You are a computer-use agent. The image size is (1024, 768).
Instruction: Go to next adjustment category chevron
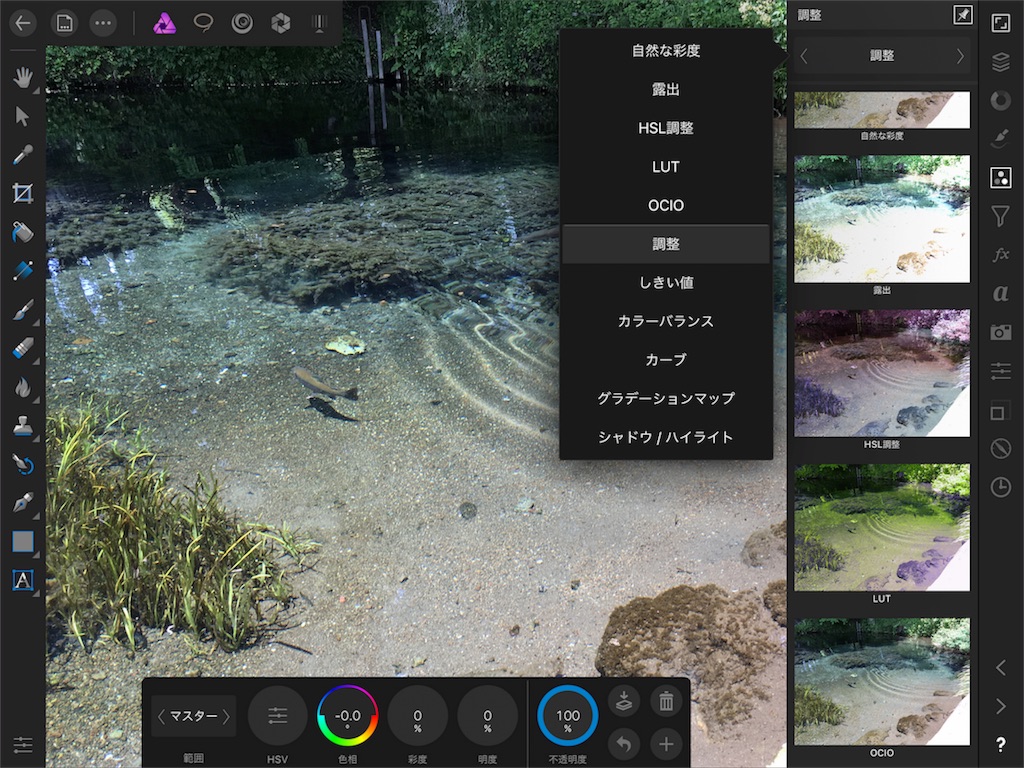pyautogui.click(x=960, y=56)
